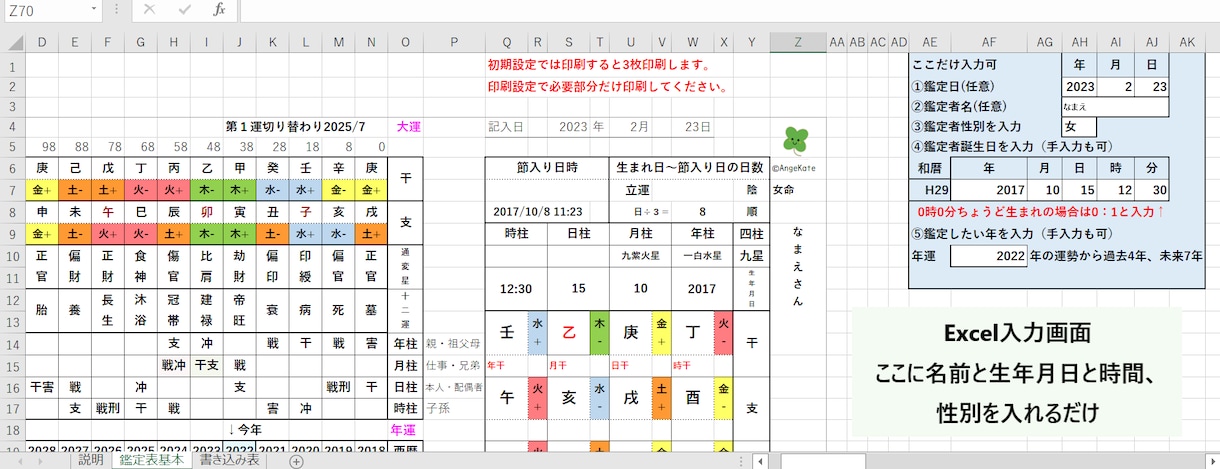1220x469 pixels.
Task: Click the horizontal scrollbar left arrow
Action: point(761,461)
